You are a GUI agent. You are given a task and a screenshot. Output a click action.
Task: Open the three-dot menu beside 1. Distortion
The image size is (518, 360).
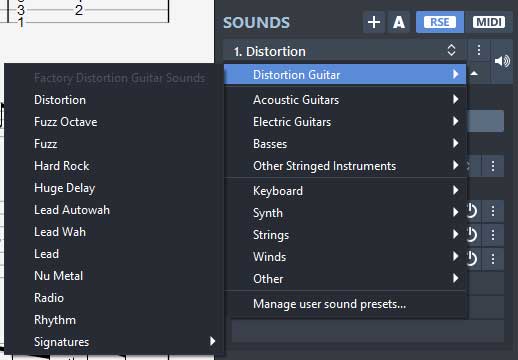pyautogui.click(x=479, y=50)
